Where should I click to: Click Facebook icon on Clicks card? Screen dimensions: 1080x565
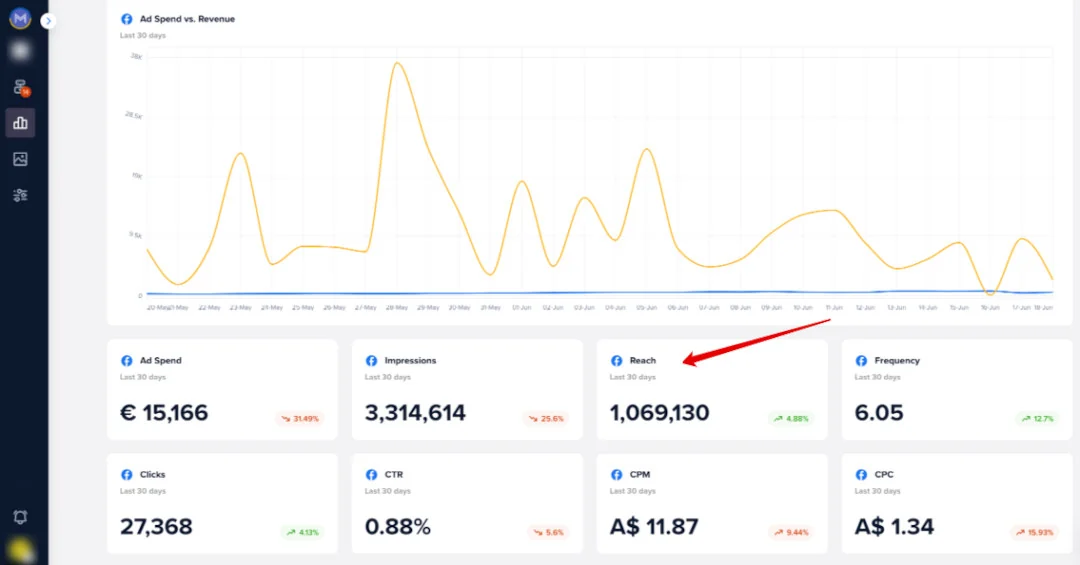coord(127,475)
